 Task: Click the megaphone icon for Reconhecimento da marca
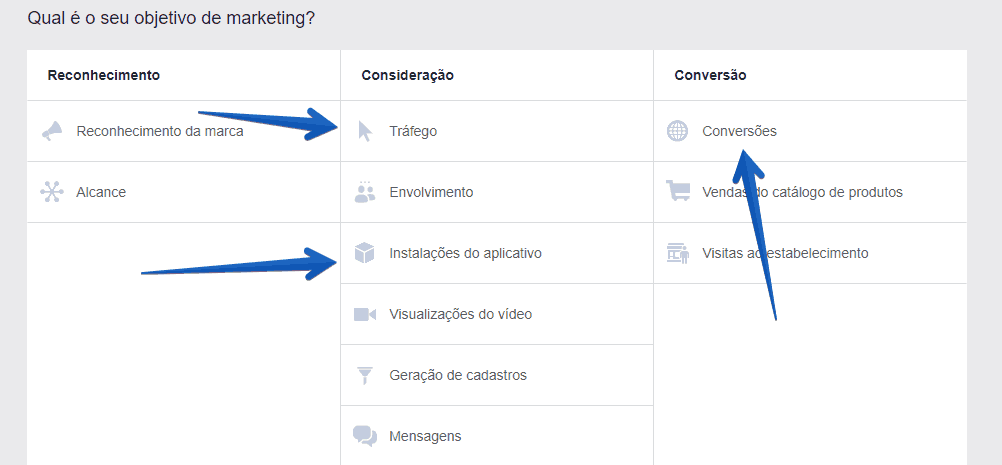coord(52,132)
